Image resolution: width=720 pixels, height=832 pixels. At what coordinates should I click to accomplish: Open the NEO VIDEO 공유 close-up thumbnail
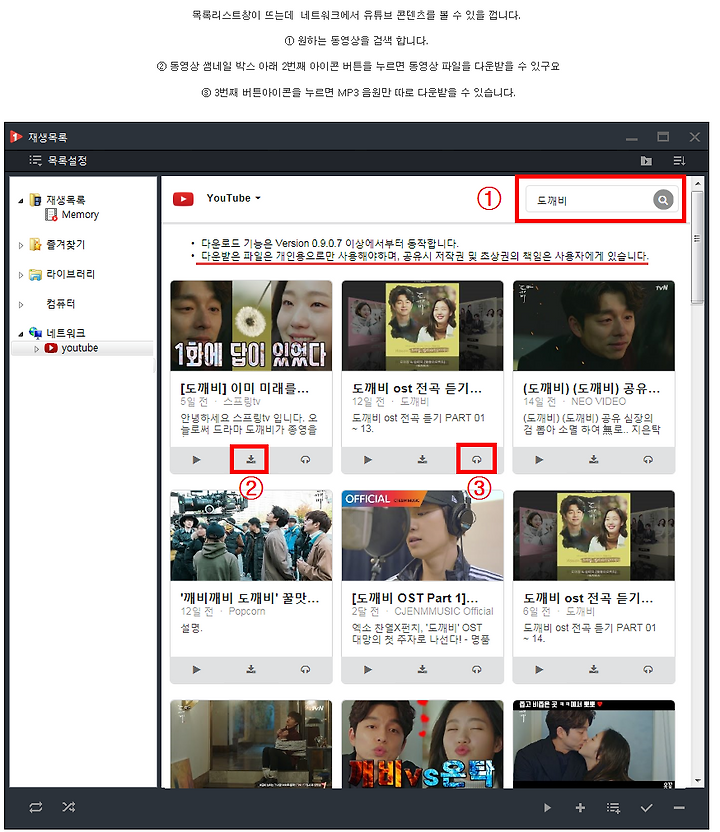pyautogui.click(x=594, y=326)
